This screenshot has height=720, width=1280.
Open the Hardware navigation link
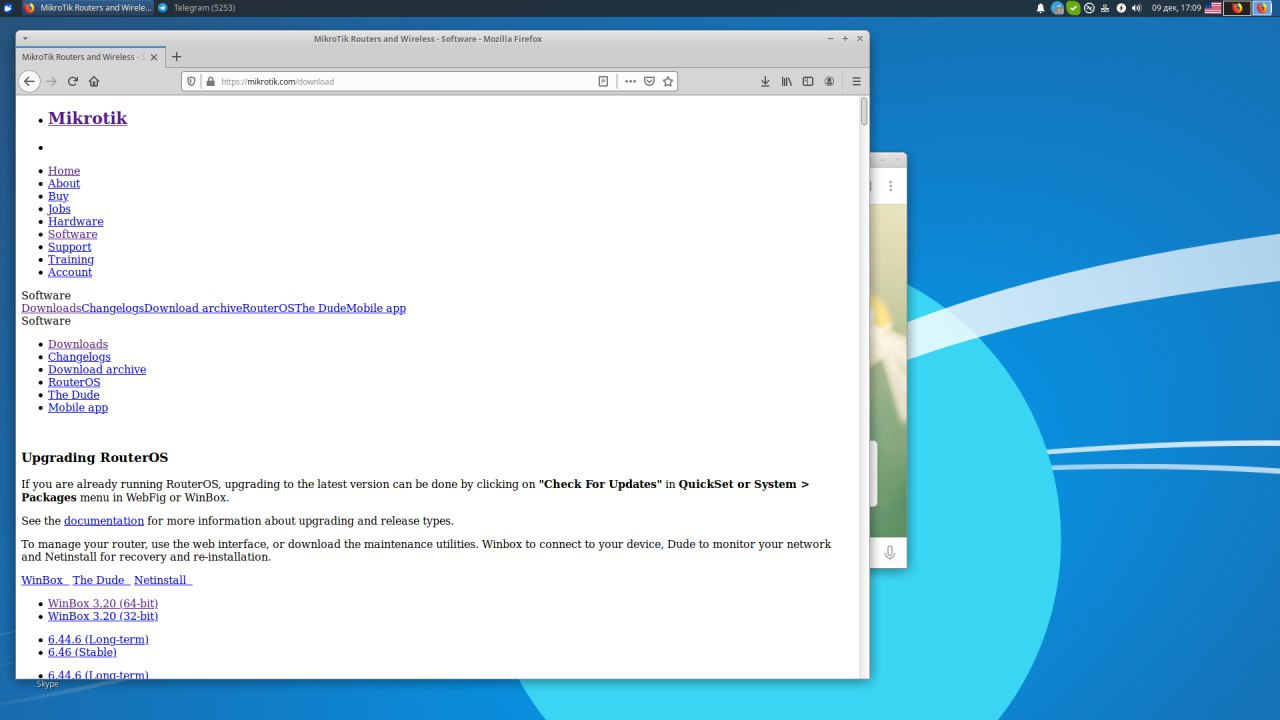pyautogui.click(x=75, y=222)
